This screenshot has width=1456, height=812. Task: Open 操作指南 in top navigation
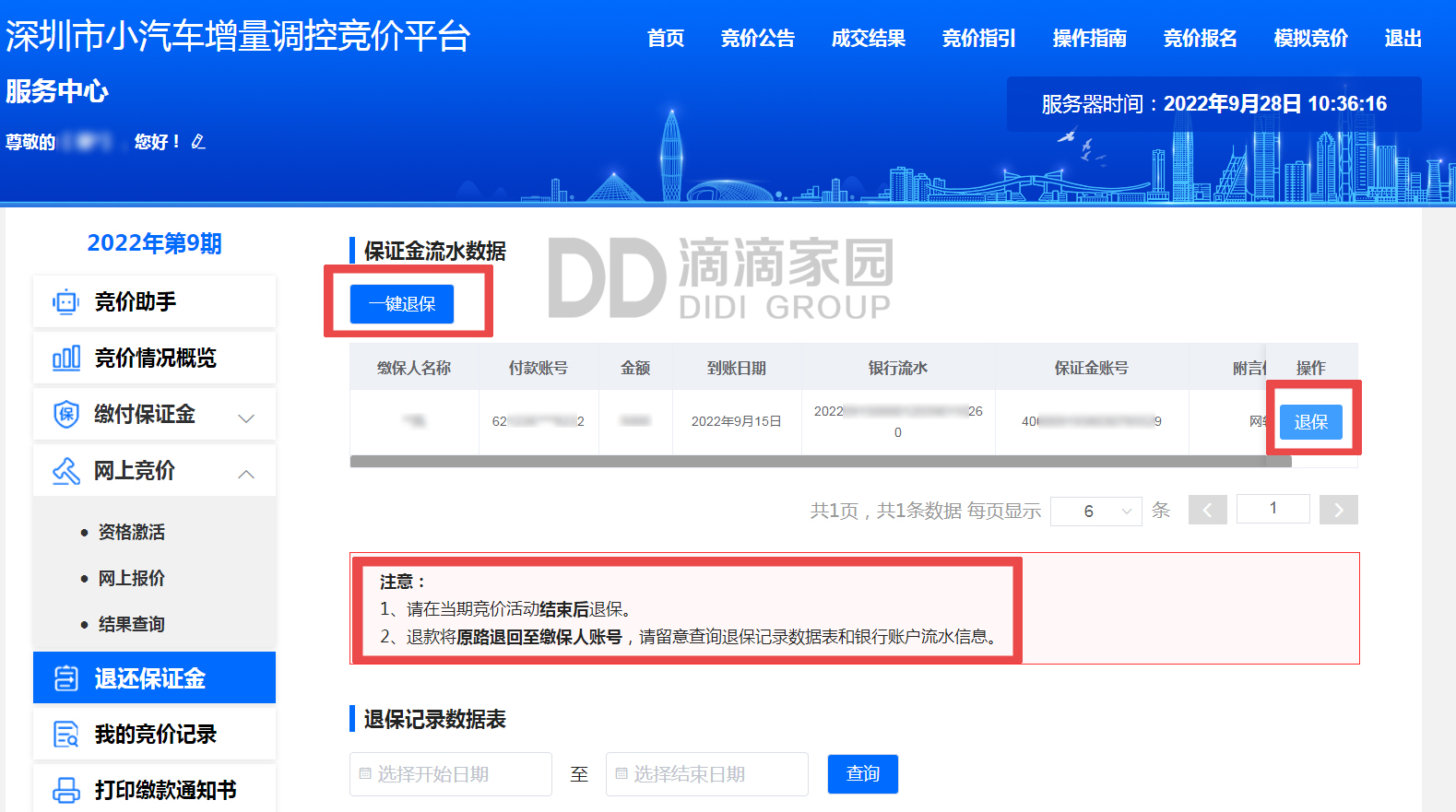(x=1090, y=39)
